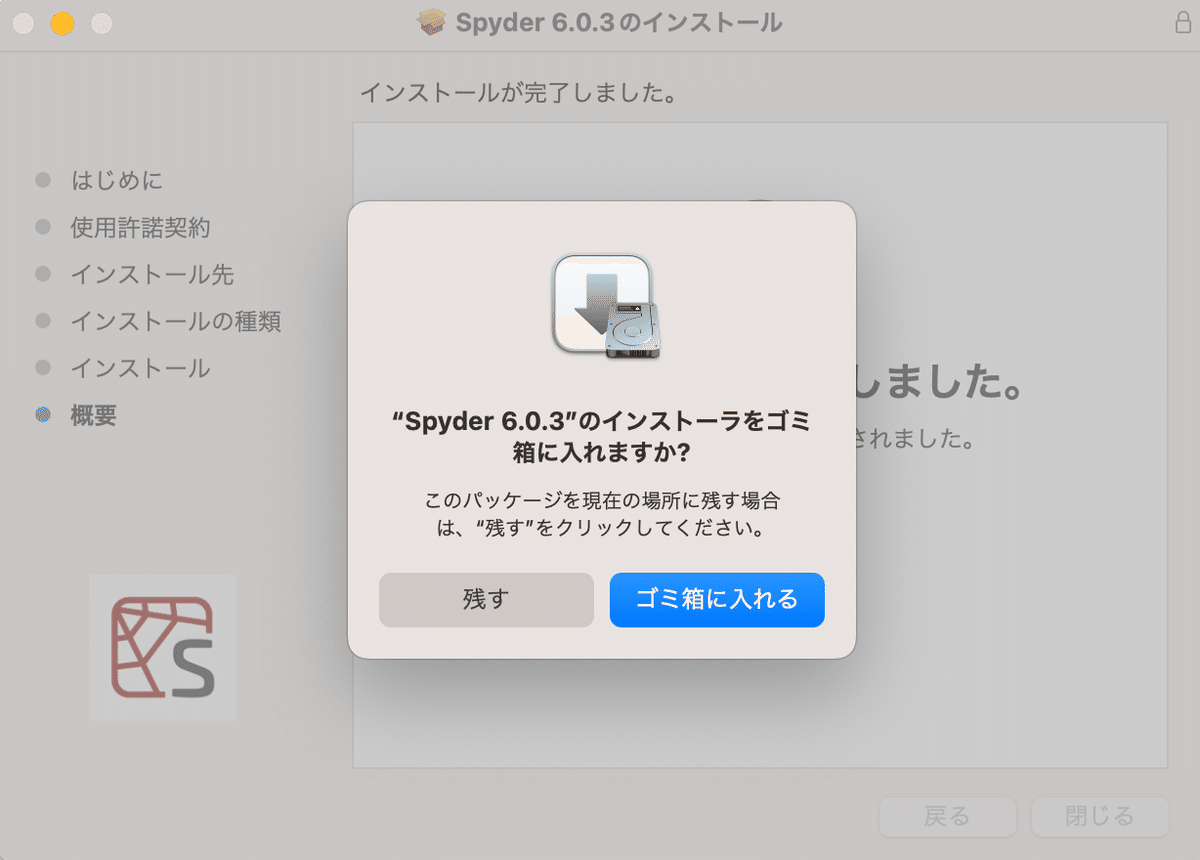Select the インストール step in sidebar
Viewport: 1200px width, 860px height.
(140, 368)
